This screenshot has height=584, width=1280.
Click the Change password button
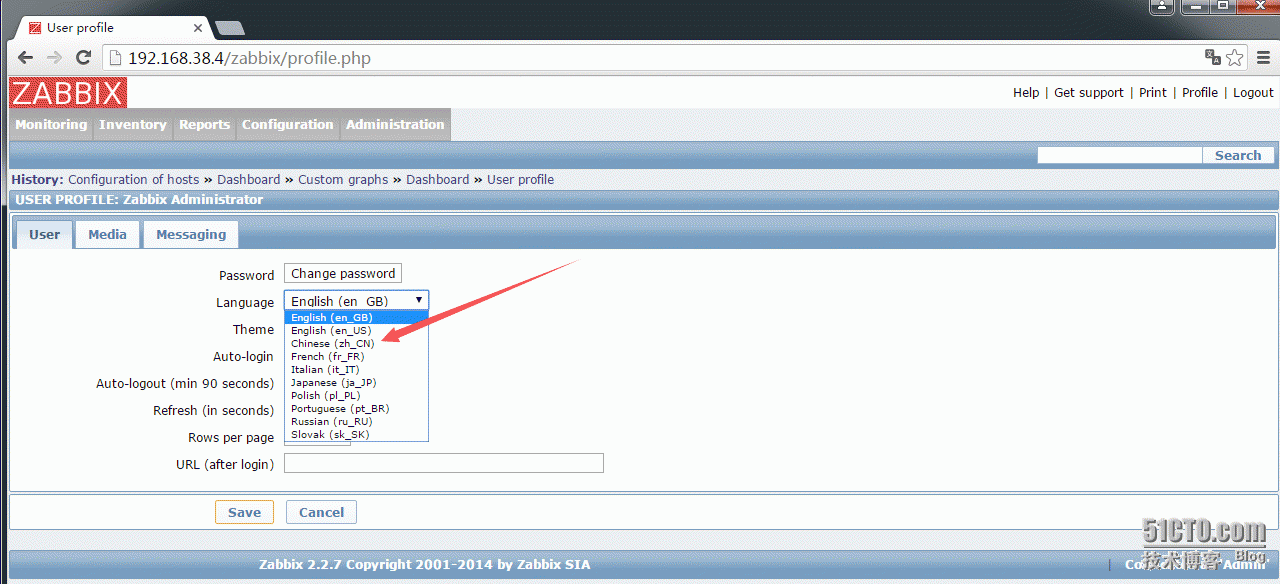pos(343,273)
